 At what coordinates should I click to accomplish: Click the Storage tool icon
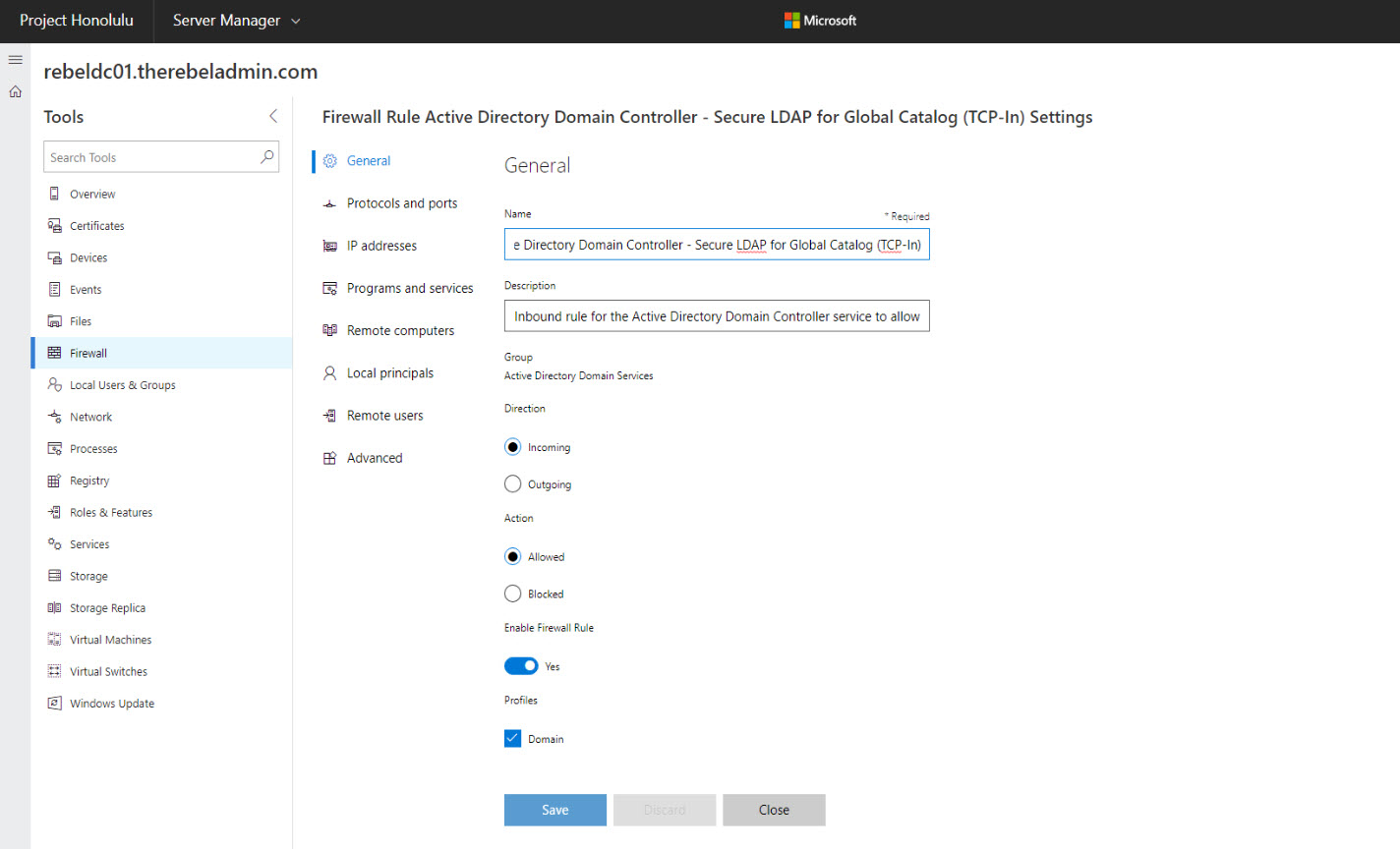click(x=54, y=576)
